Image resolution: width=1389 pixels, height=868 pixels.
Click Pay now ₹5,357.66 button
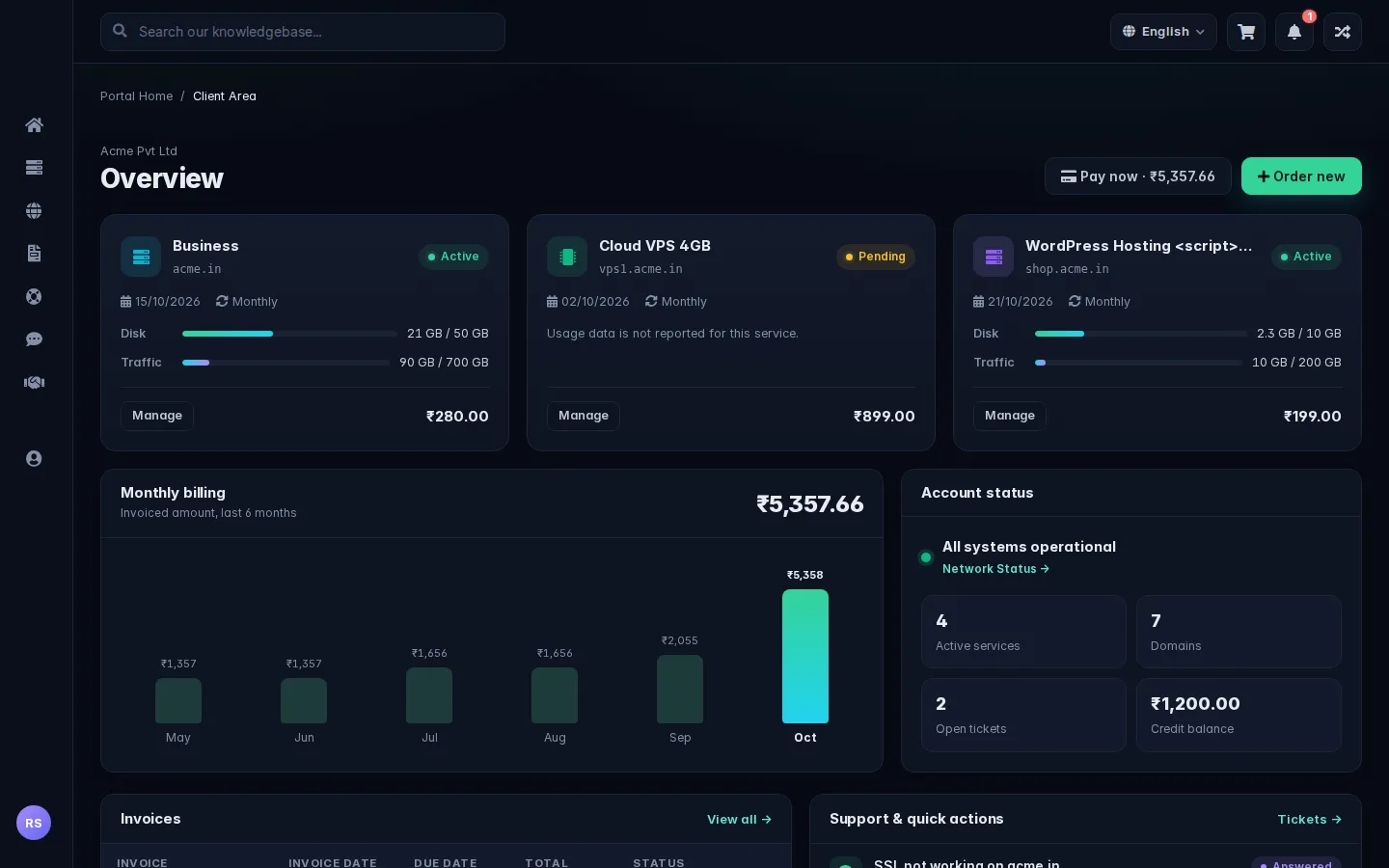(1138, 176)
